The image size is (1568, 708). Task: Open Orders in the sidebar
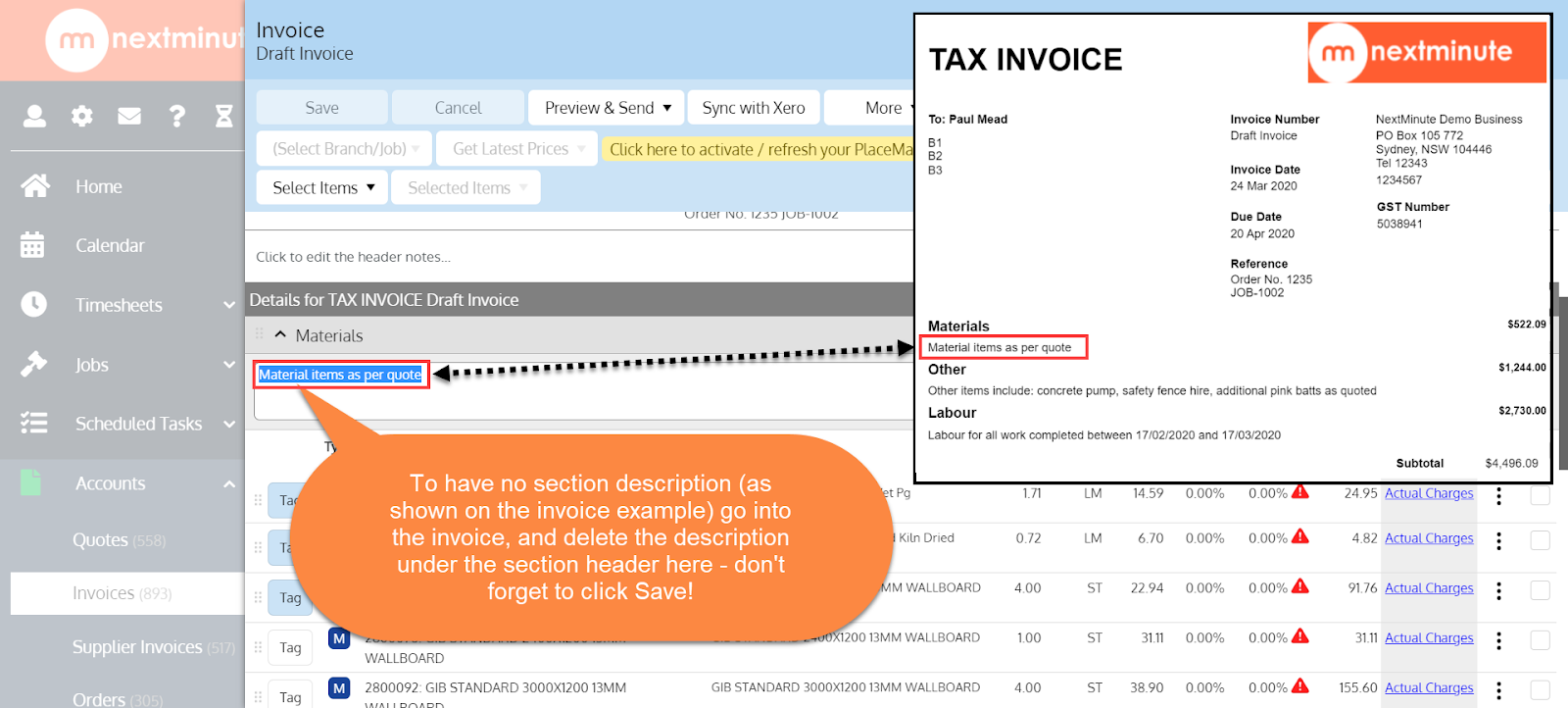coord(118,699)
